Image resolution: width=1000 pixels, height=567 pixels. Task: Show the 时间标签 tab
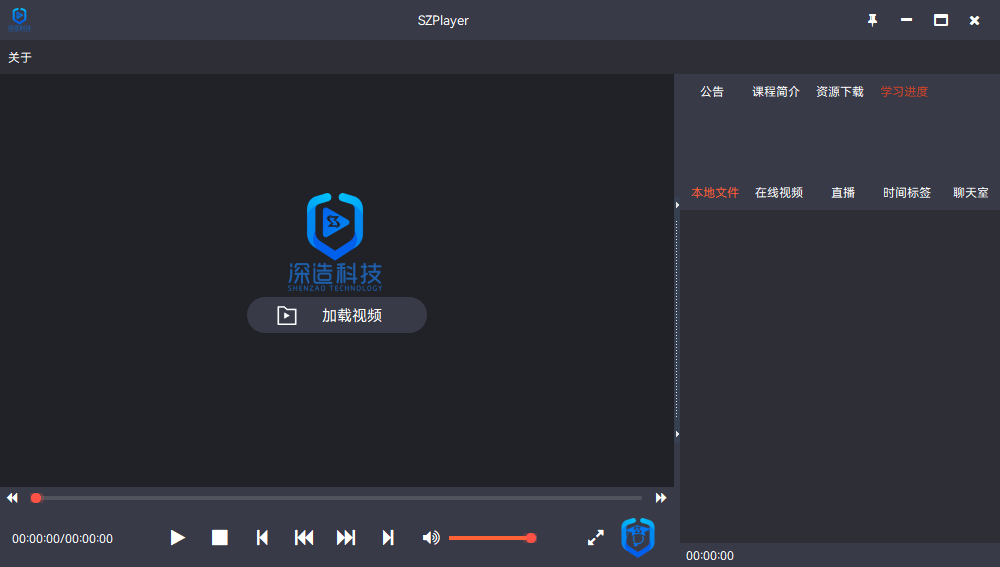[906, 193]
